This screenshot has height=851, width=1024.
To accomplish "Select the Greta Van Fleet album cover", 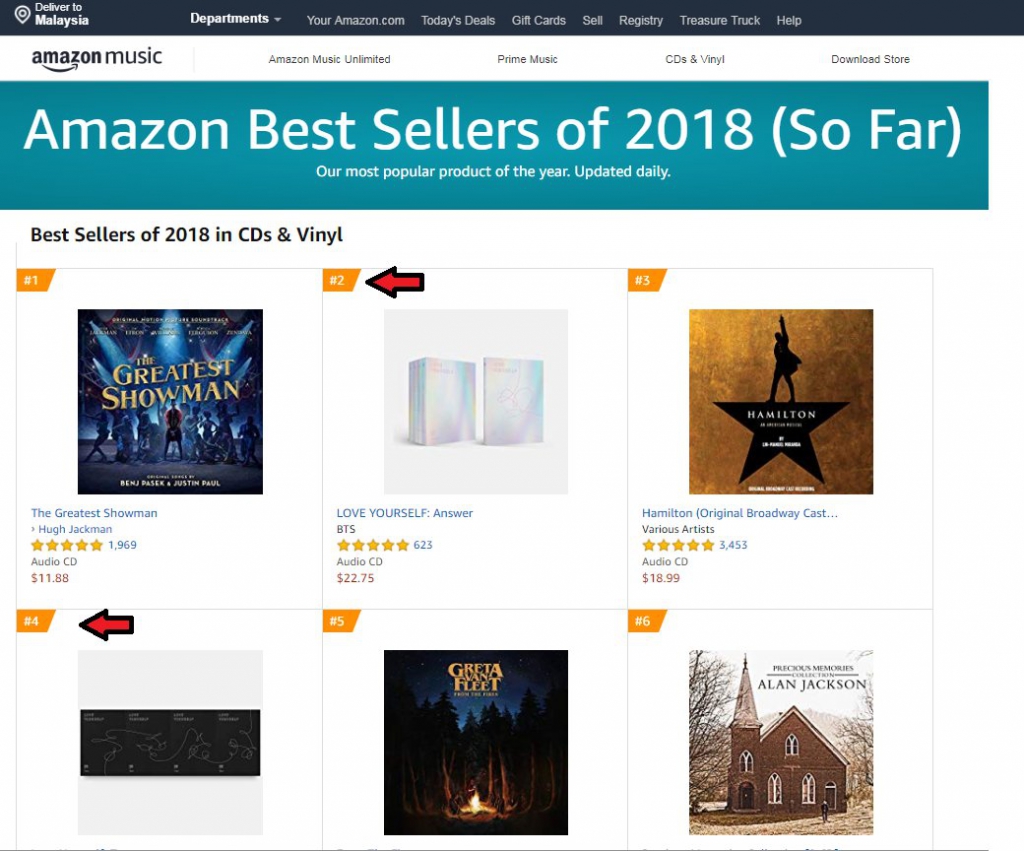I will (x=475, y=742).
